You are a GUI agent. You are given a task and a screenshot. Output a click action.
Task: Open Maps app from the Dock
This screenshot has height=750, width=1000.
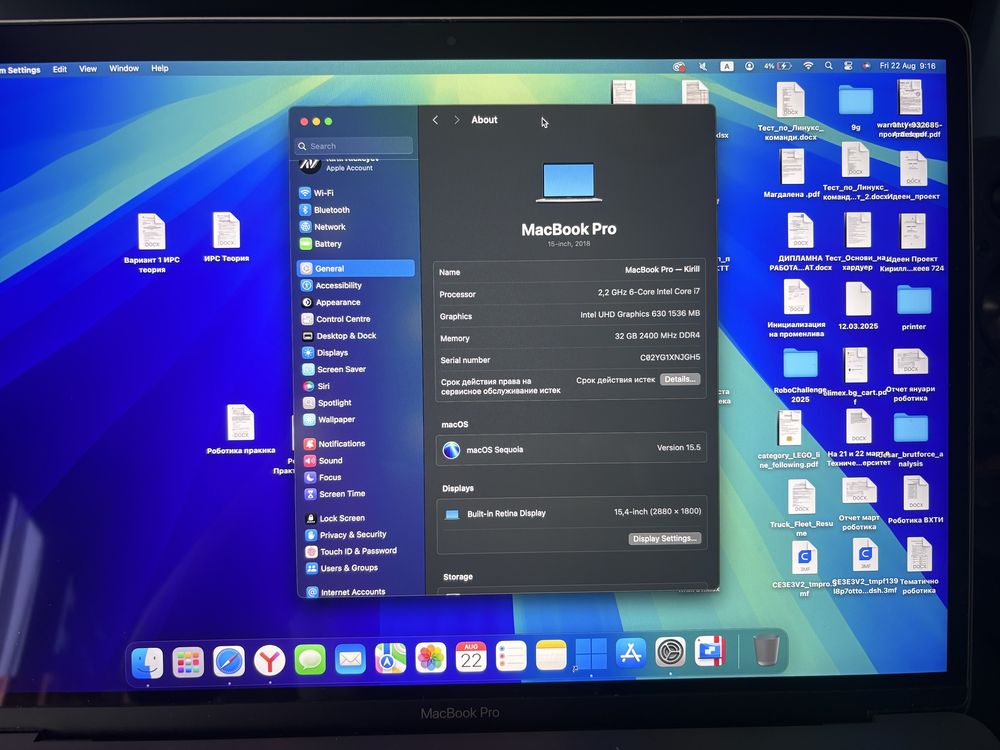tap(390, 658)
